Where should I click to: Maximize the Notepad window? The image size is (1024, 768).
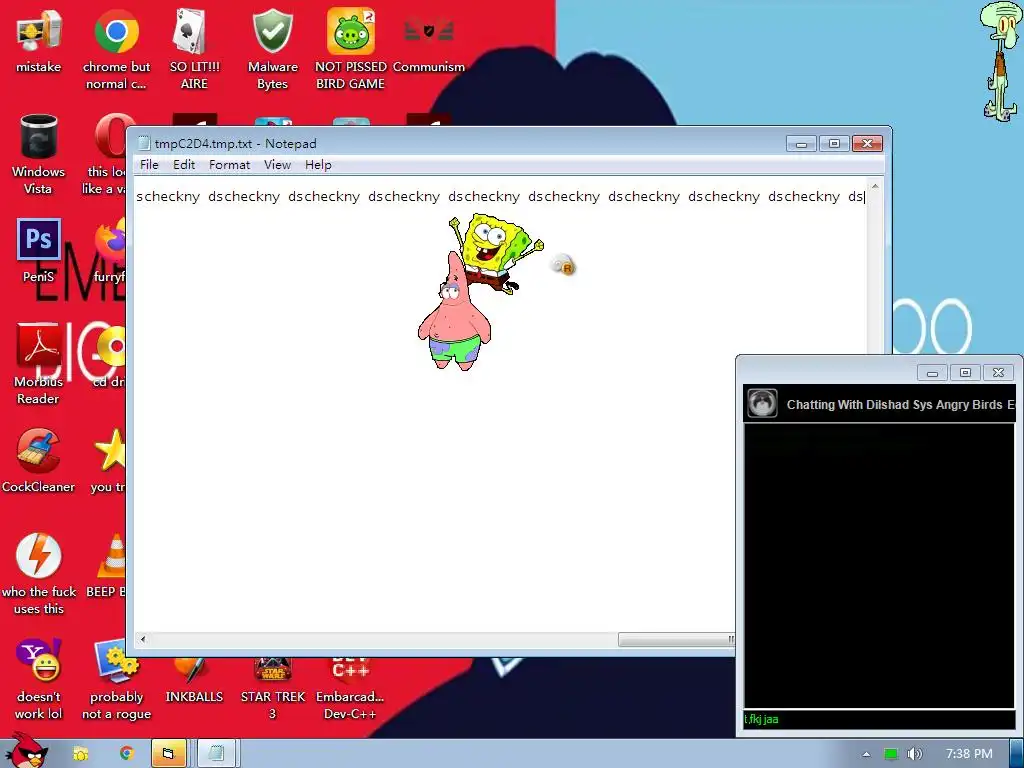click(x=834, y=143)
